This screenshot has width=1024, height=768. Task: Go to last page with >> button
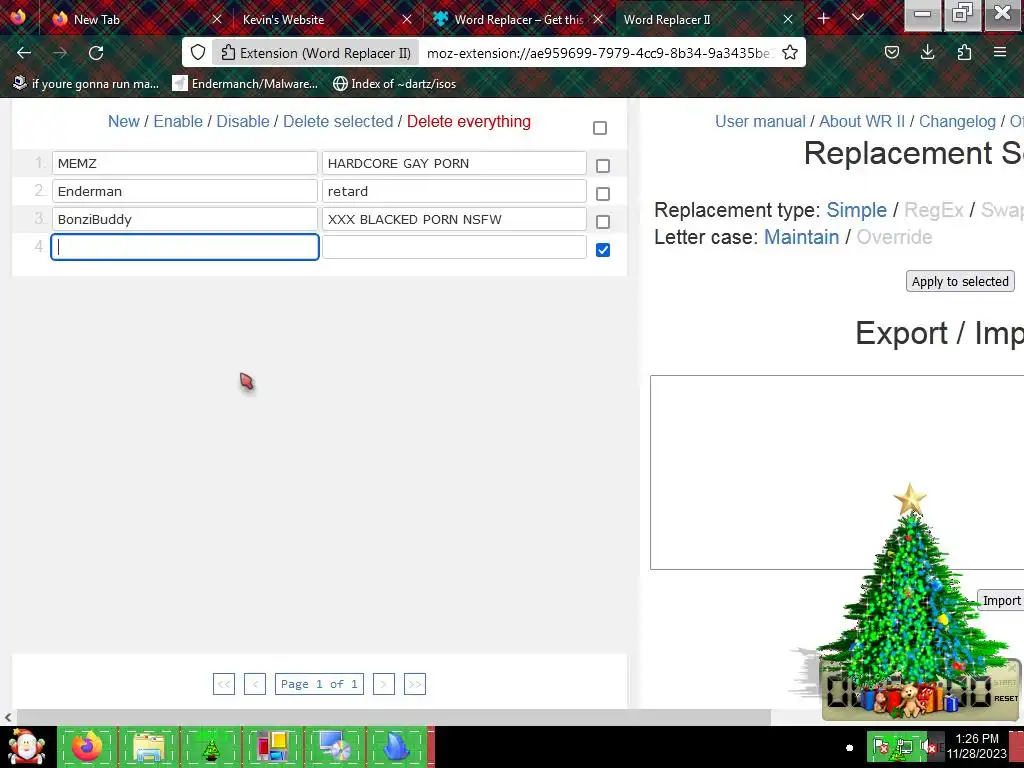click(415, 684)
